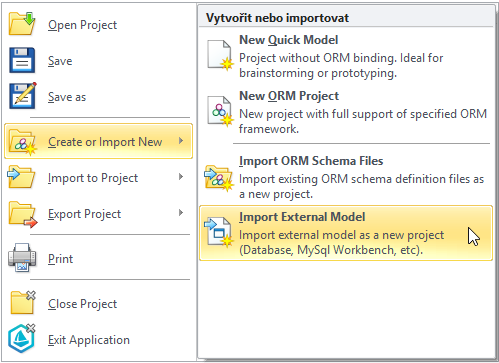The width and height of the screenshot is (499, 363).
Task: Click the Save as floppy with pencil icon
Action: 23,96
